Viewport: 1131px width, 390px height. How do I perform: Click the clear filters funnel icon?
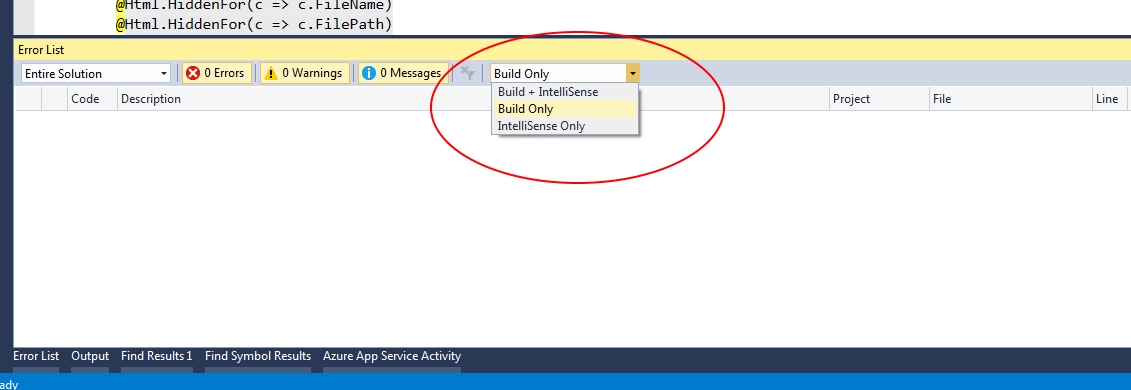[467, 73]
